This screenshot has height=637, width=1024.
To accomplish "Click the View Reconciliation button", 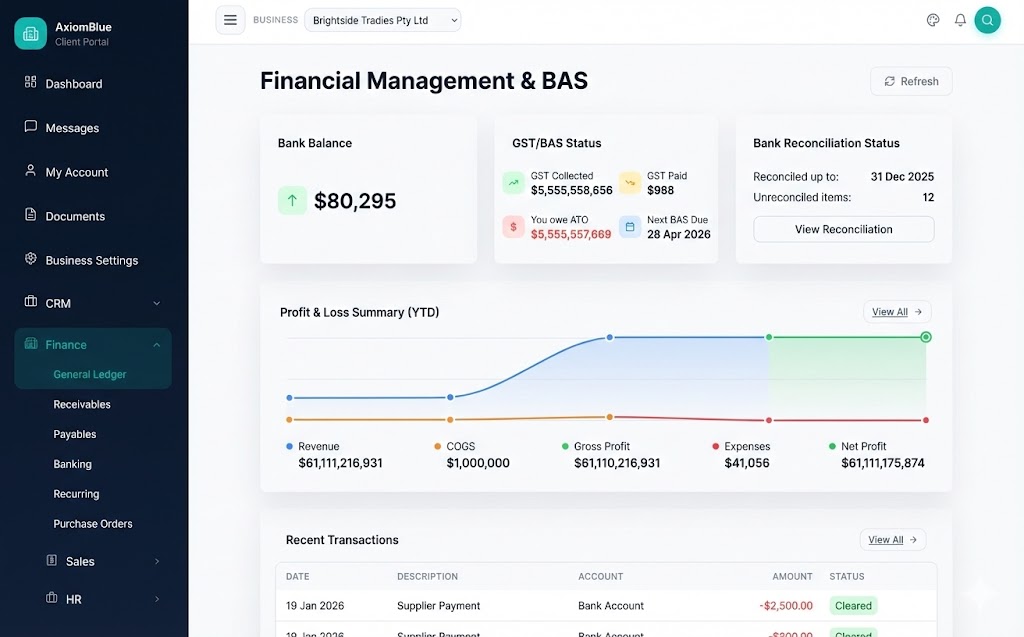I will [843, 229].
